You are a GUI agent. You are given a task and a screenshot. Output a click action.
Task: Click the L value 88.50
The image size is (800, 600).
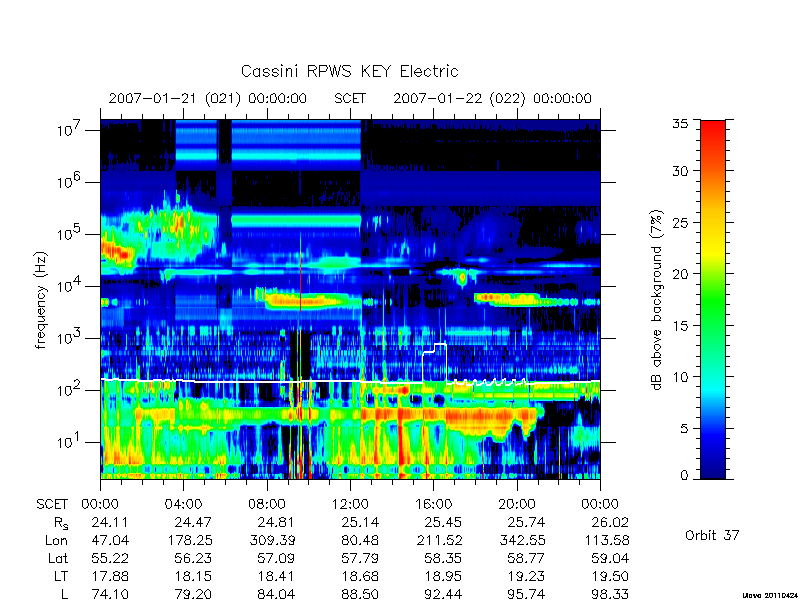click(360, 594)
